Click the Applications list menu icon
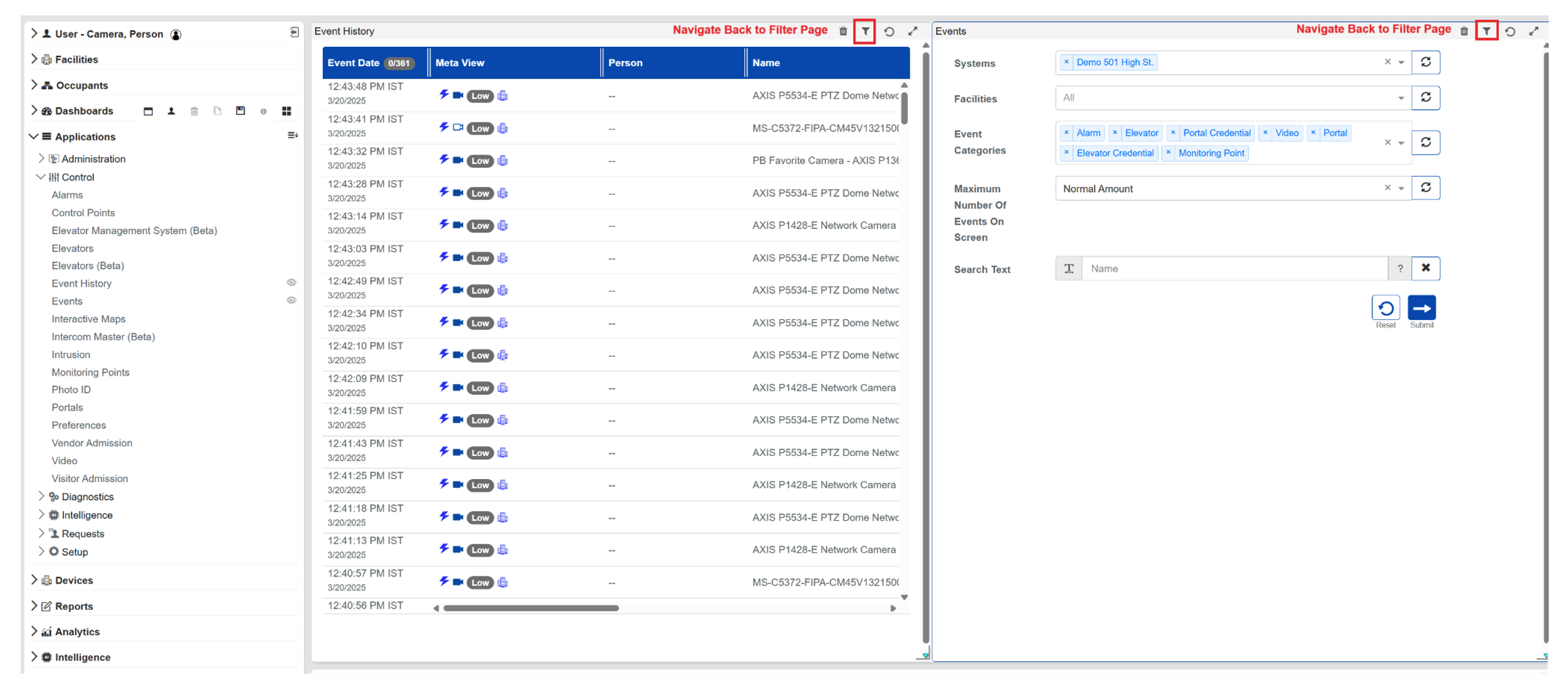 293,136
